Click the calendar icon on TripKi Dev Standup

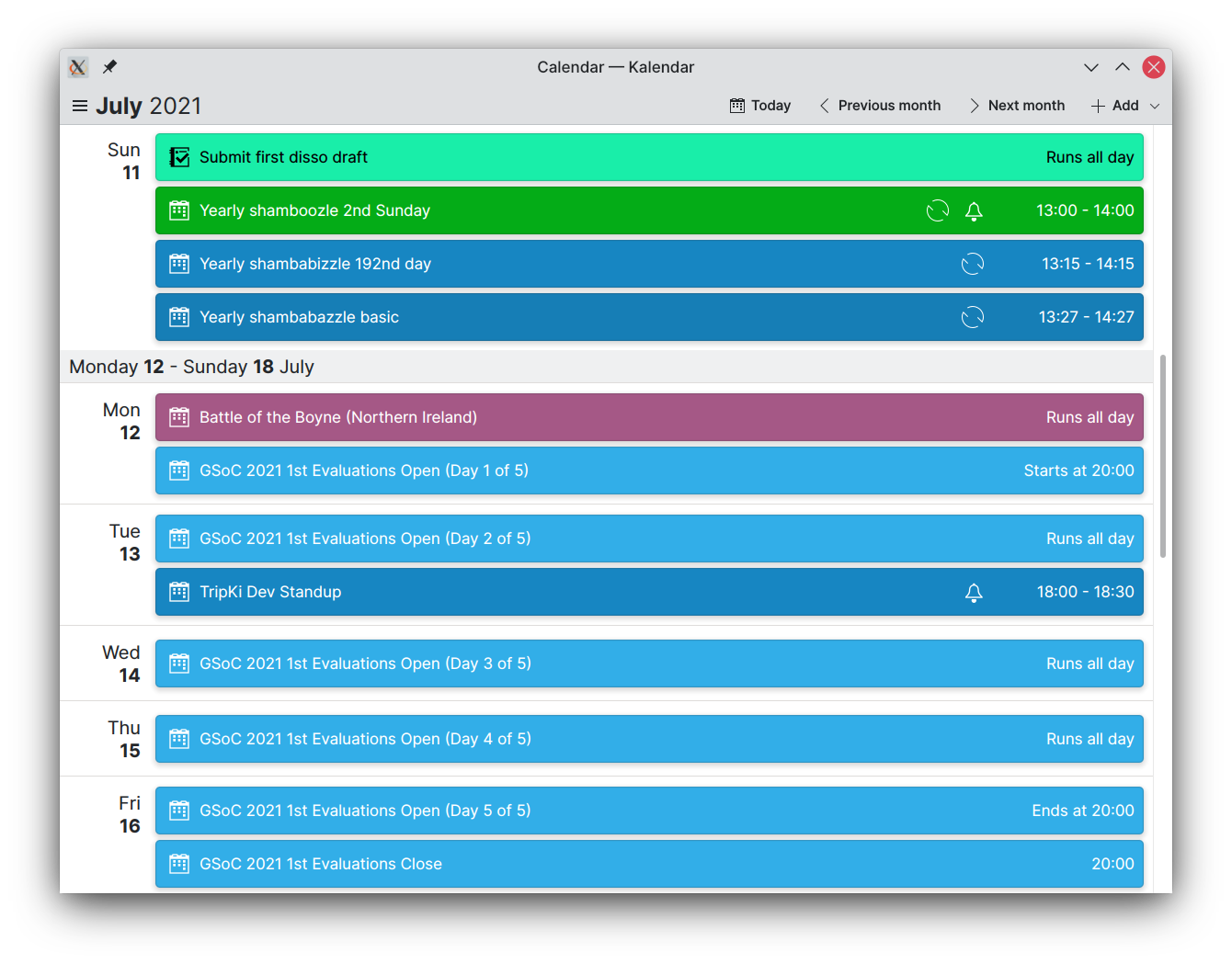(179, 592)
